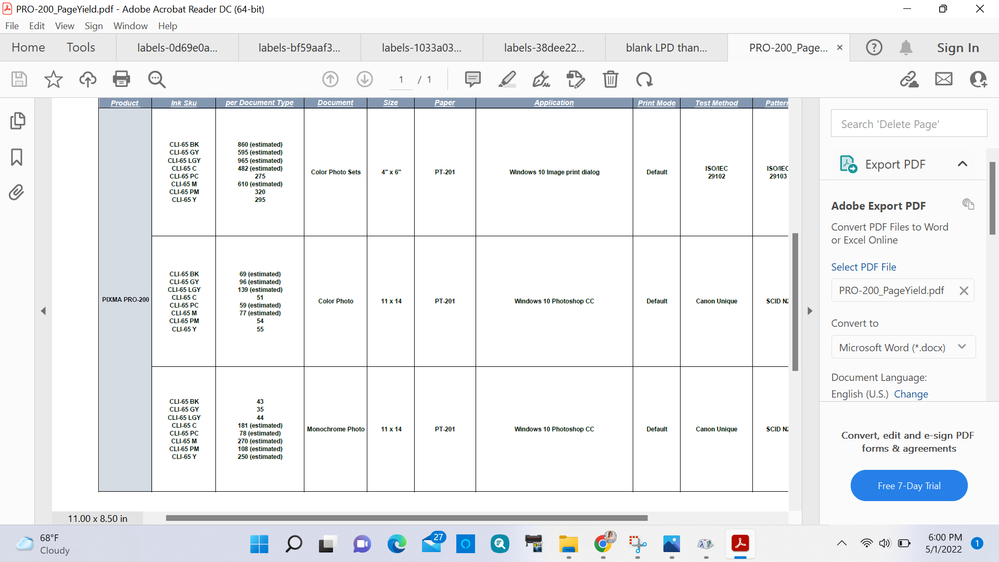
Task: Click the vertical document scrollbar
Action: tap(795, 302)
